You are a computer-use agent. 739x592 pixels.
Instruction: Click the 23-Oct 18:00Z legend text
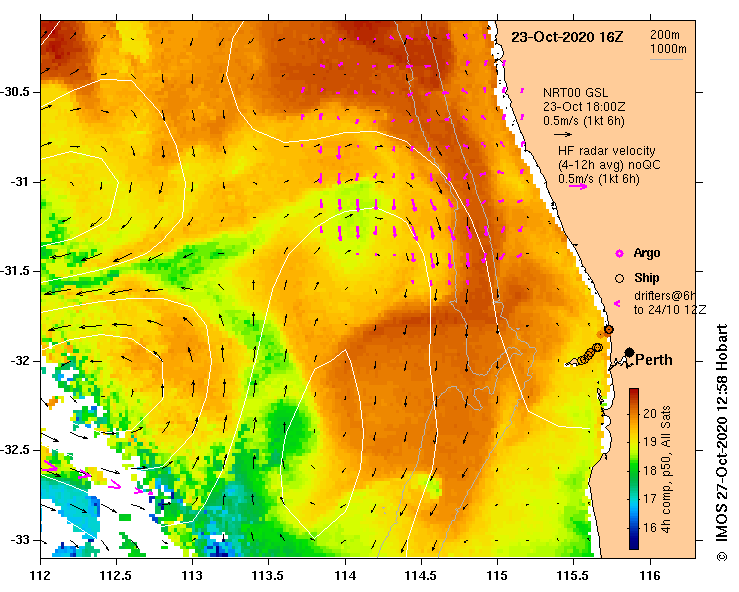[584, 107]
